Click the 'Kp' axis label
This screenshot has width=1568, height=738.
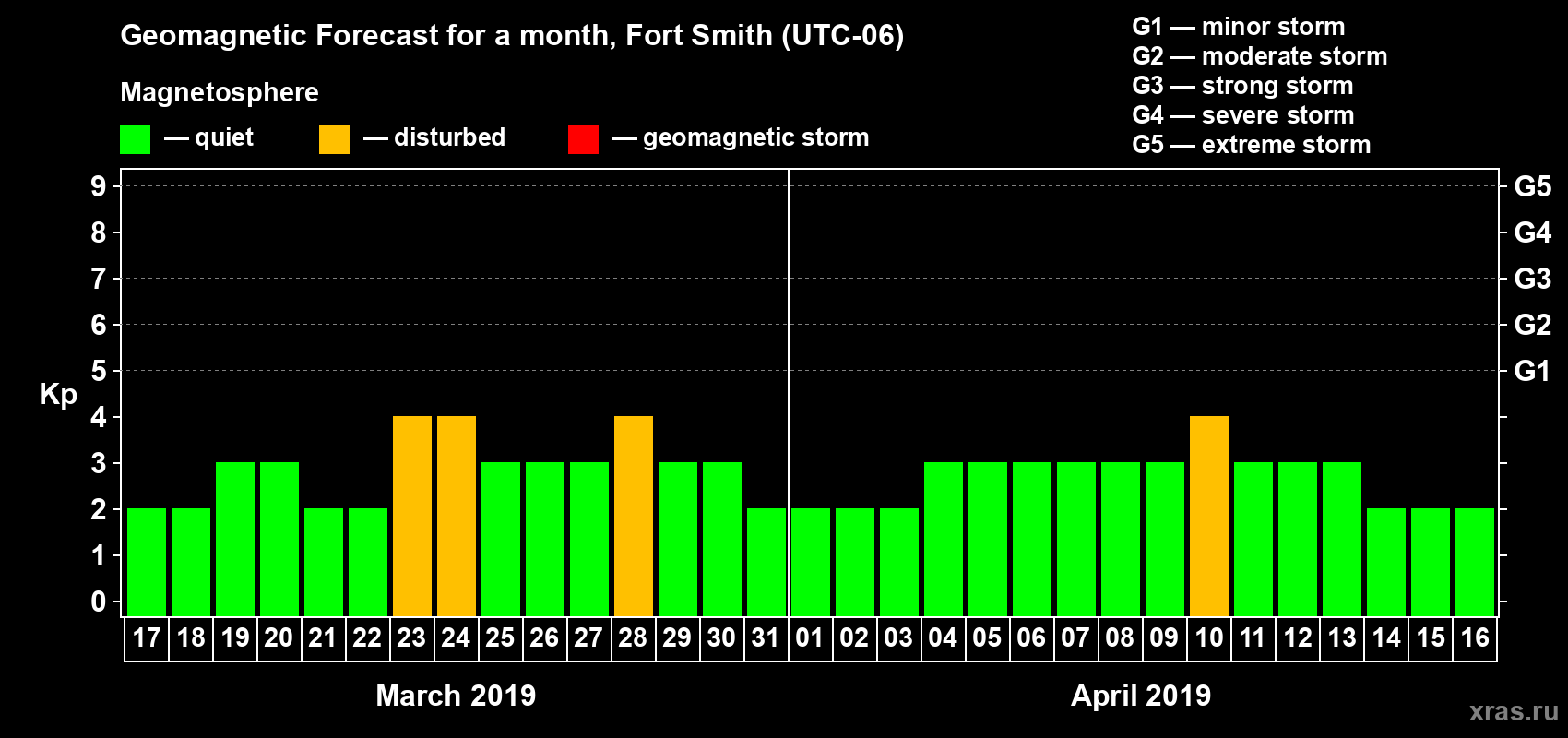pos(58,395)
